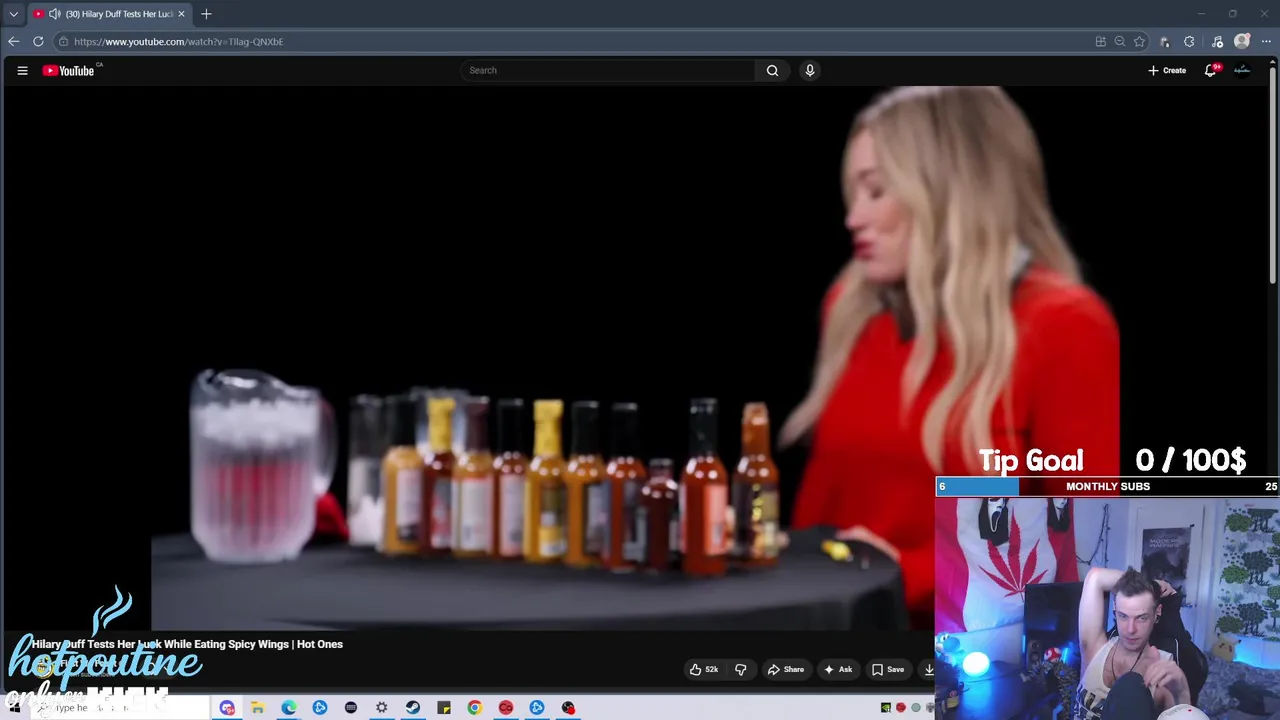Screen dimensions: 1280x720
Task: Open Steam from the taskbar
Action: tap(412, 708)
